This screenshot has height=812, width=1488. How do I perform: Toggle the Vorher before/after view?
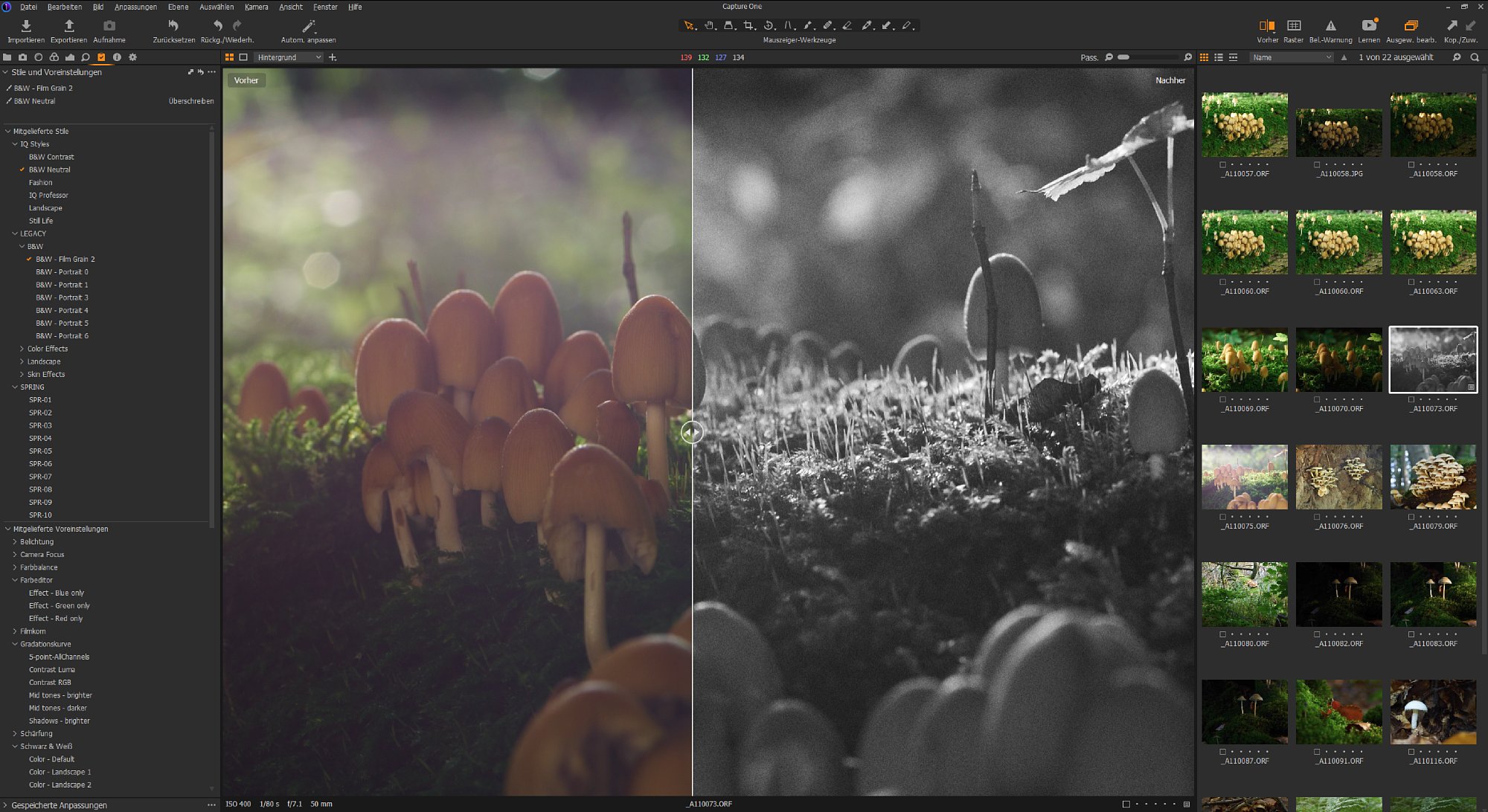point(1267,26)
